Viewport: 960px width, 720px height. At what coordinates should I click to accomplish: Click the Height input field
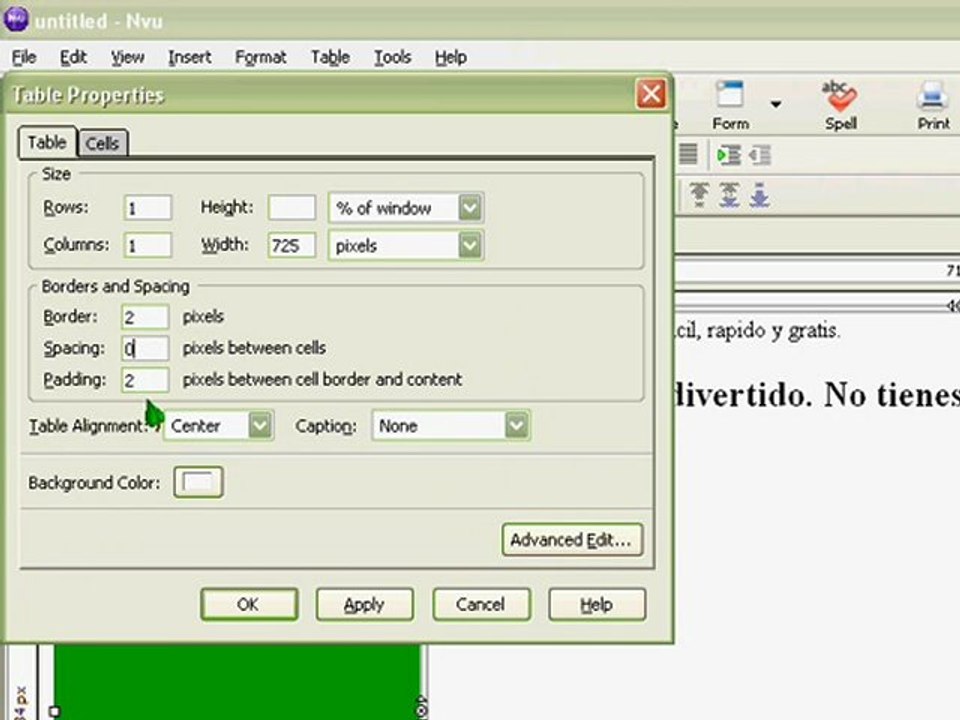[x=292, y=208]
